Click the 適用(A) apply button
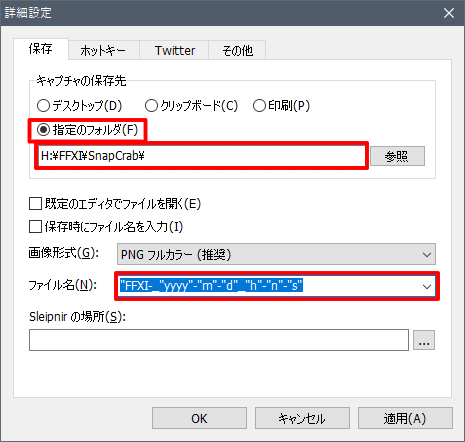 (x=405, y=418)
